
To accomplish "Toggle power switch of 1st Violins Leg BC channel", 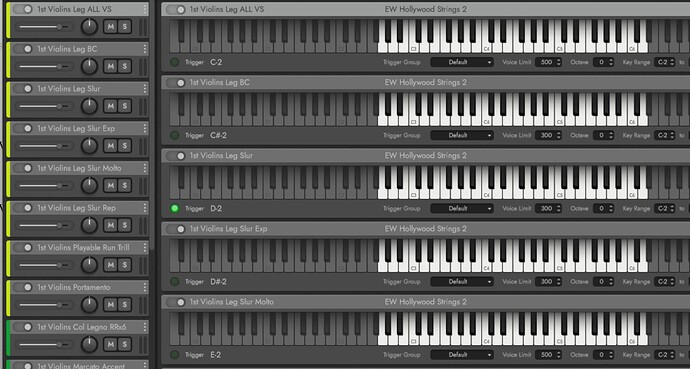I will [23, 49].
